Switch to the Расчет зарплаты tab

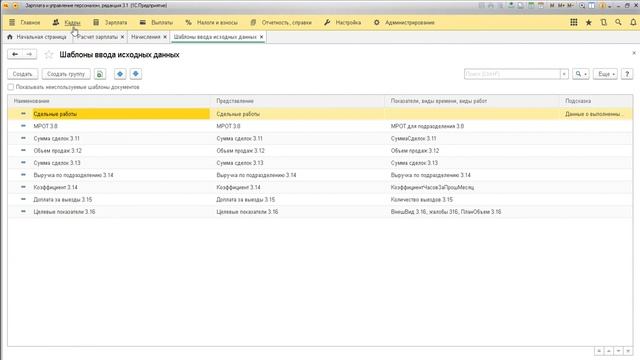tap(97, 37)
